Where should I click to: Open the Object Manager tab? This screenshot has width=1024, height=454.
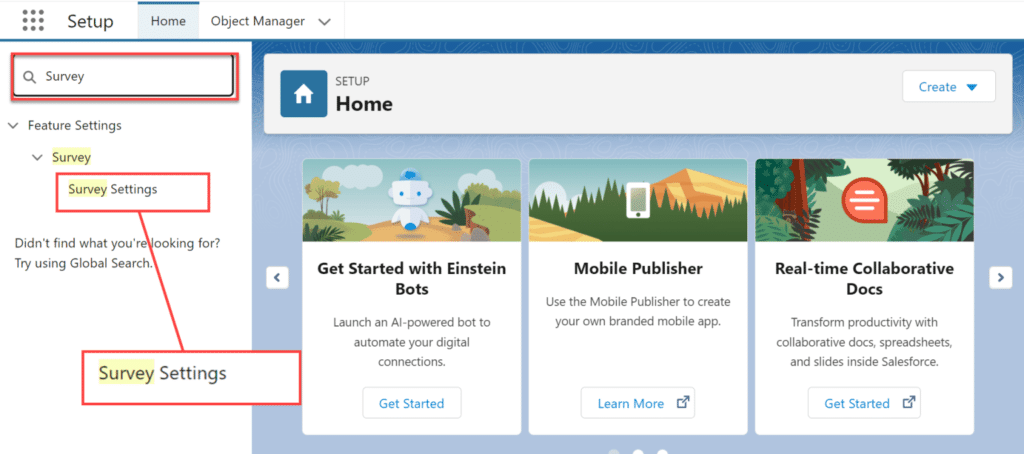(257, 21)
